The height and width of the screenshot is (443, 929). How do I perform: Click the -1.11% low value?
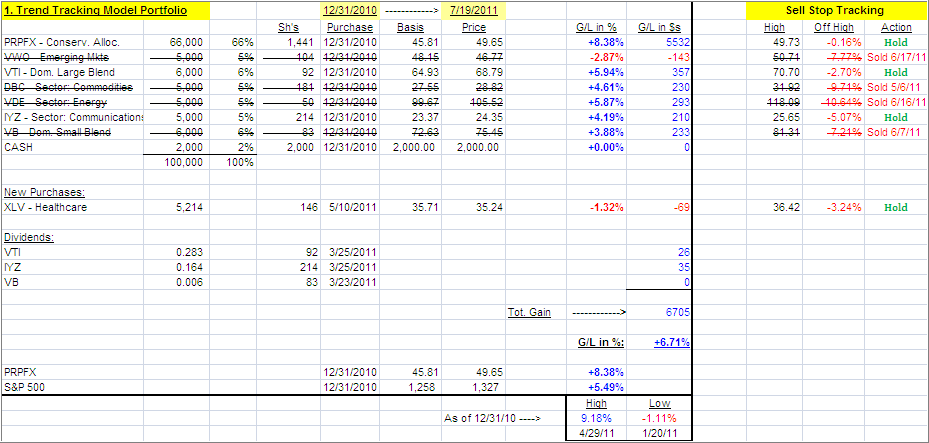(x=659, y=418)
